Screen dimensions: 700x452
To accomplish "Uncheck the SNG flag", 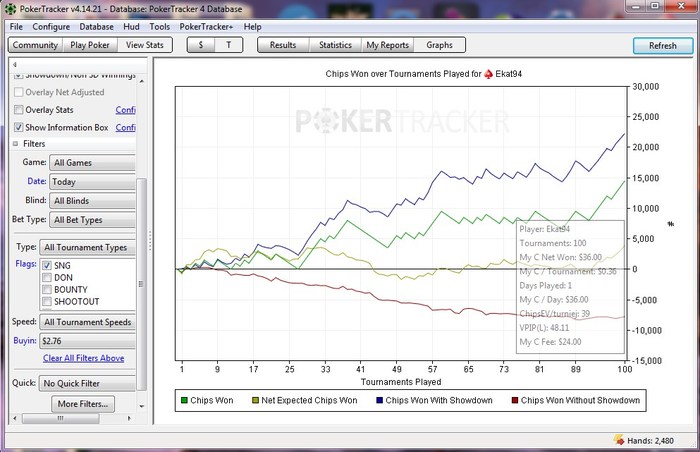I will (47, 265).
